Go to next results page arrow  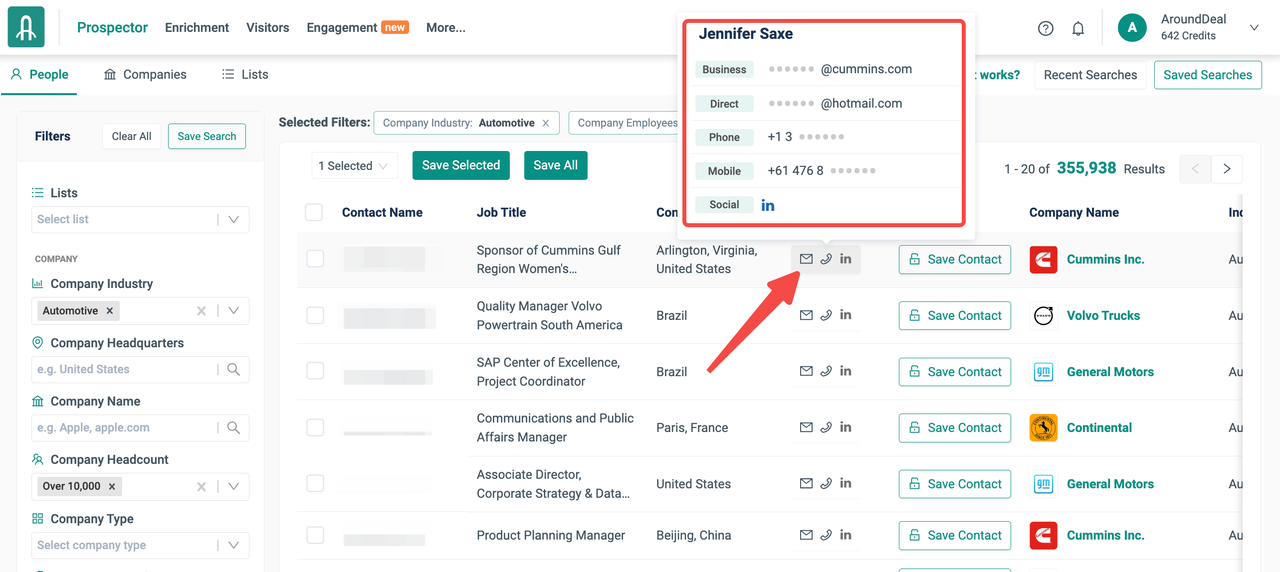(1227, 169)
